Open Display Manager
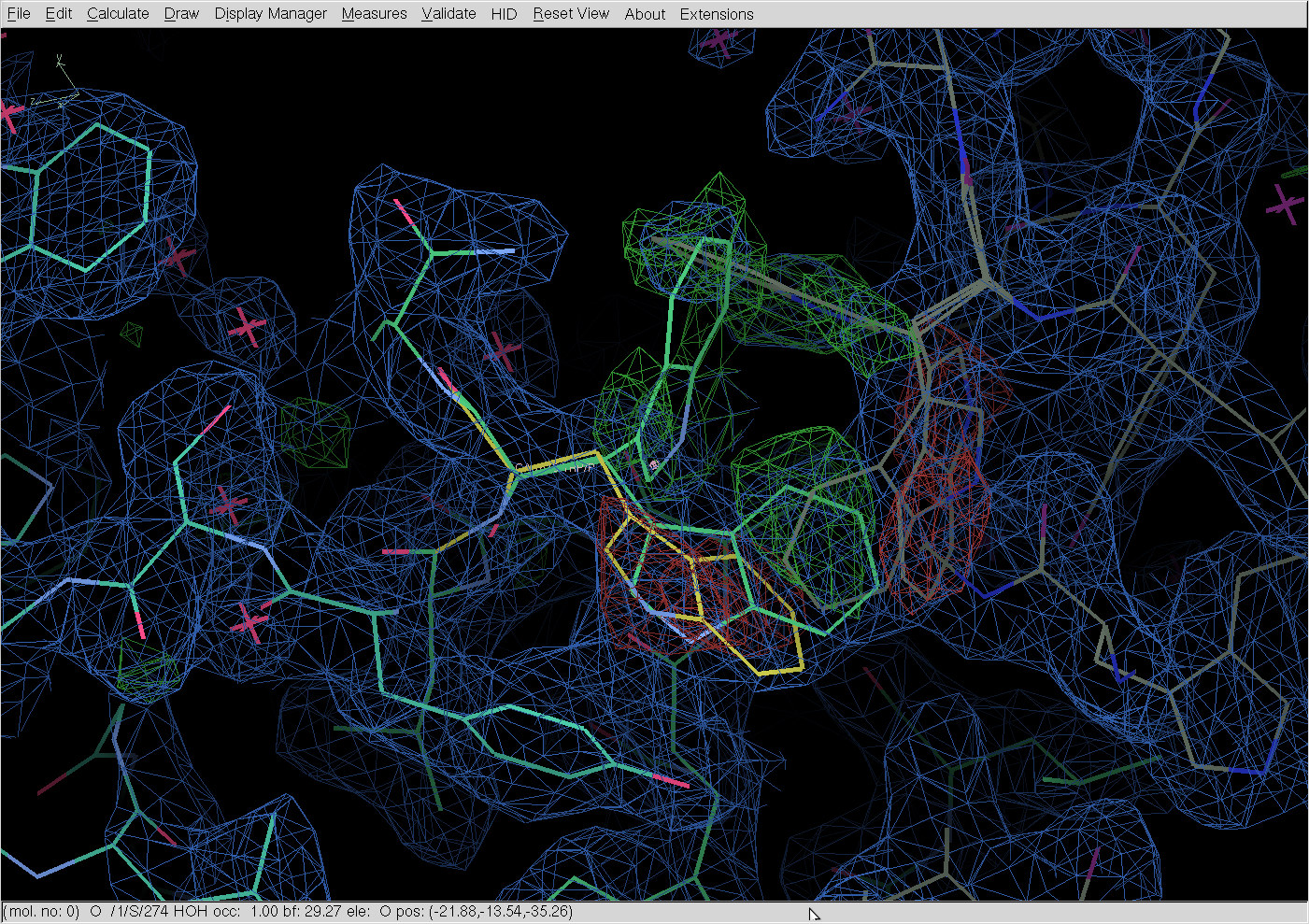This screenshot has width=1309, height=924. pyautogui.click(x=270, y=14)
